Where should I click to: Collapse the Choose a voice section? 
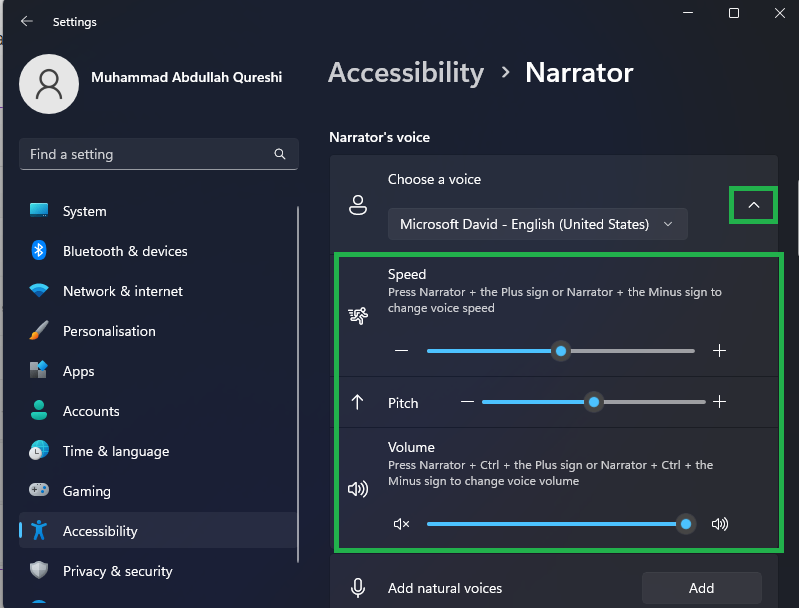pyautogui.click(x=754, y=205)
